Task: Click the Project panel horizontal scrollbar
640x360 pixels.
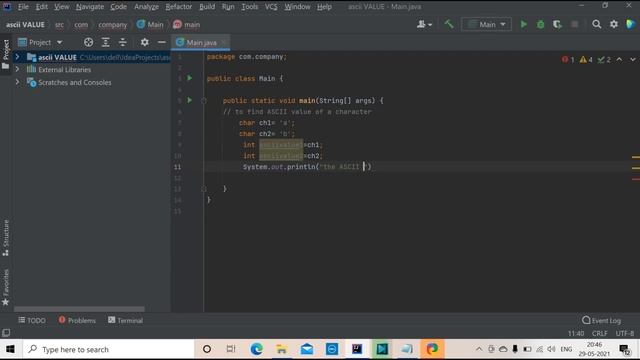Action: click(79, 309)
